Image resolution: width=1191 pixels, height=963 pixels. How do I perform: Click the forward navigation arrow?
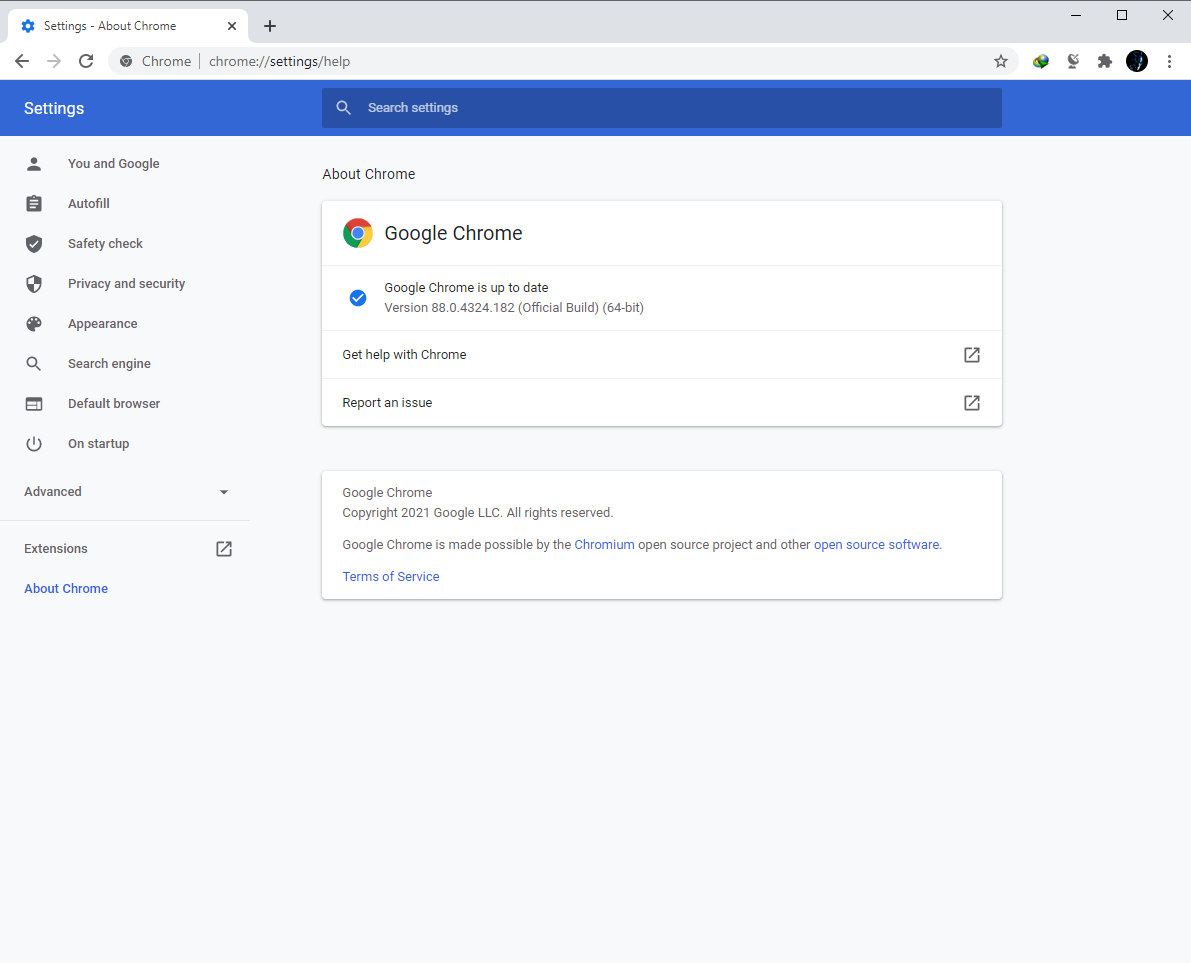click(54, 62)
